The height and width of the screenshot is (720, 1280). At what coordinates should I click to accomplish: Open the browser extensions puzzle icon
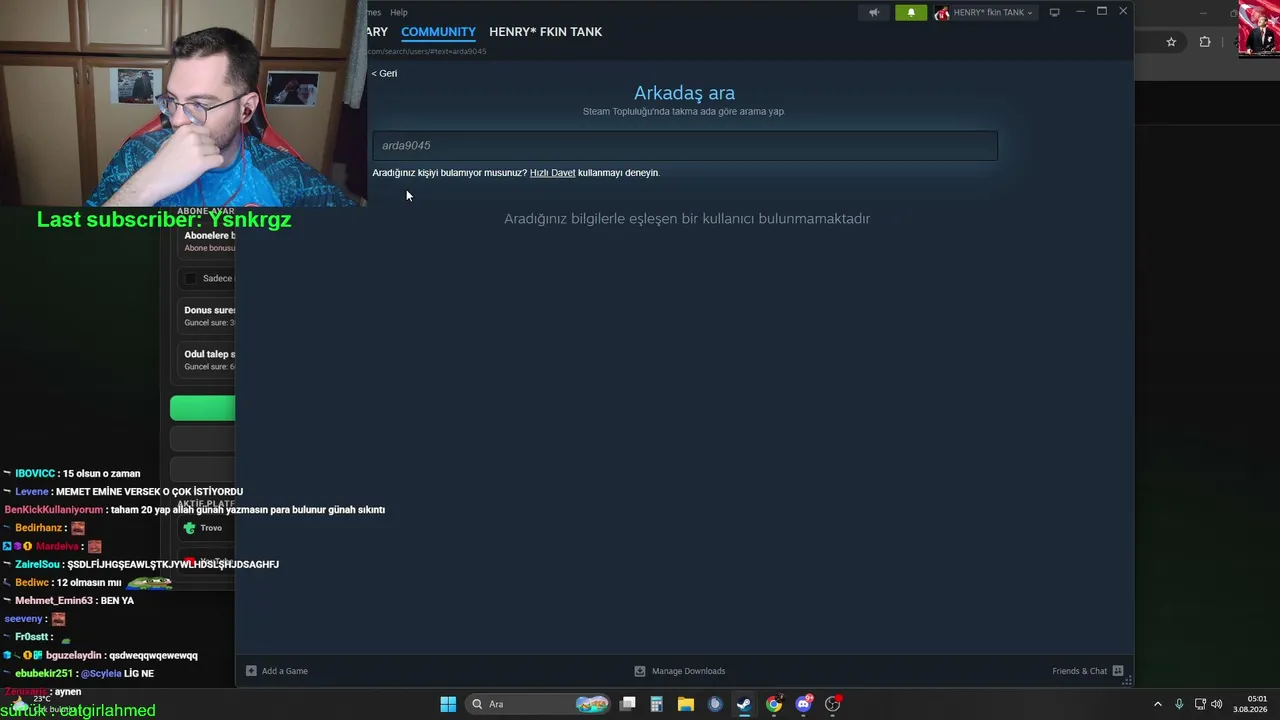coord(1205,42)
